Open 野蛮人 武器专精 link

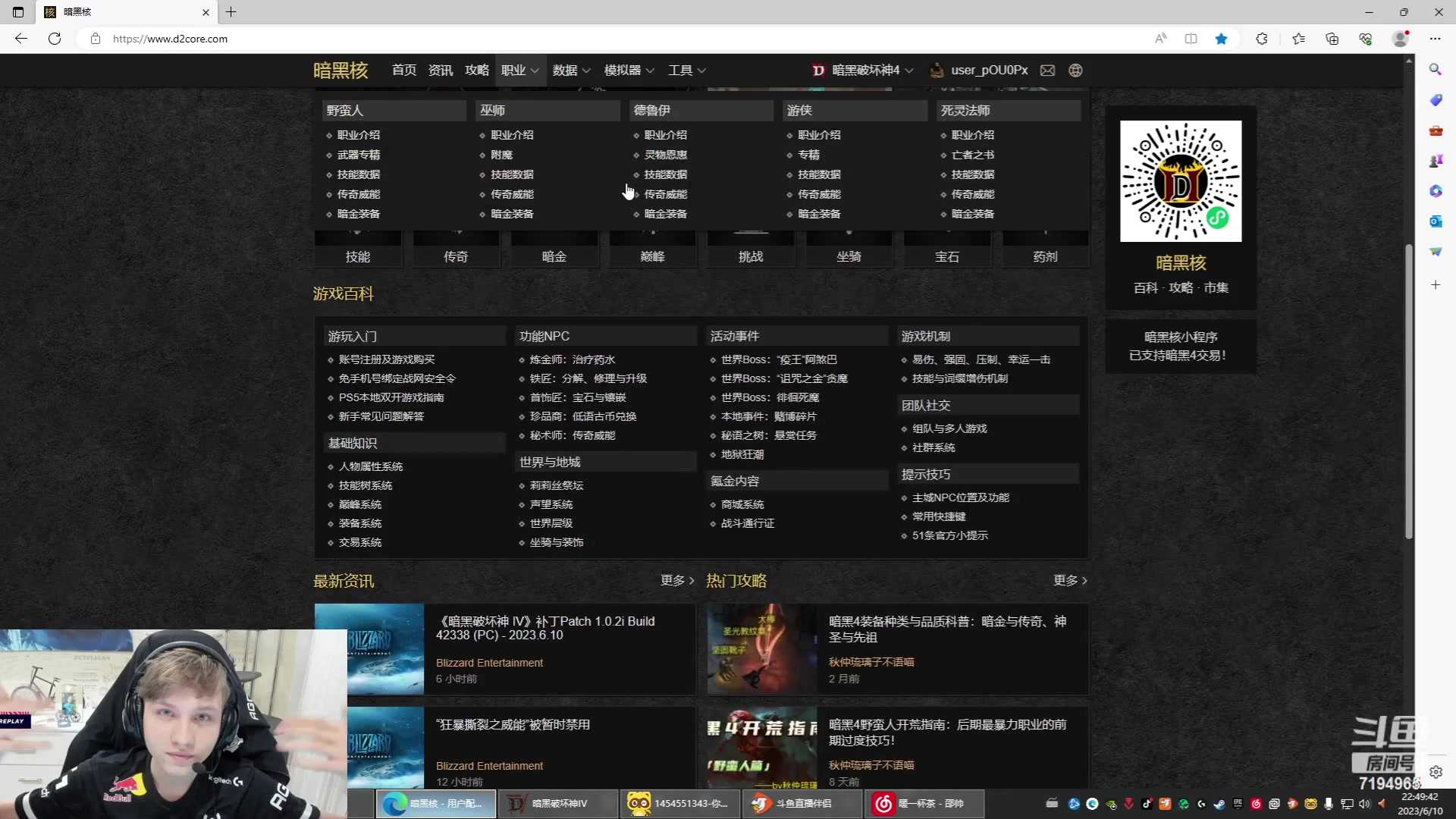[359, 155]
